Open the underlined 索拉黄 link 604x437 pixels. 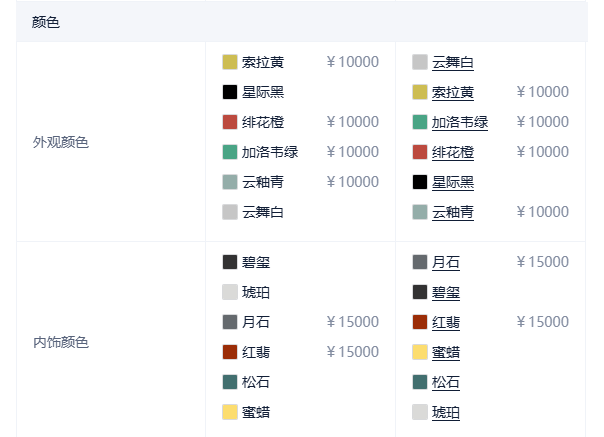coord(452,93)
